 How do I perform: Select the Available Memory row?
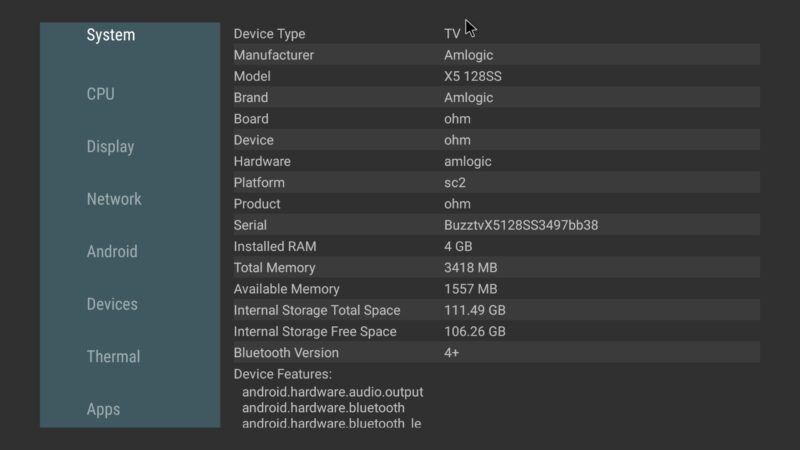(495, 289)
